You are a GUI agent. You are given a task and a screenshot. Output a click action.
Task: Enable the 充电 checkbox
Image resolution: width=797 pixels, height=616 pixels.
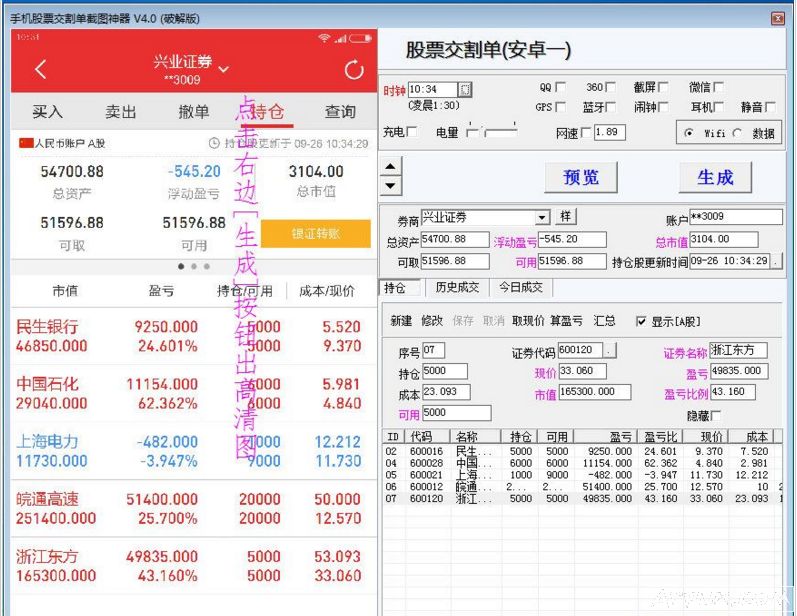412,132
